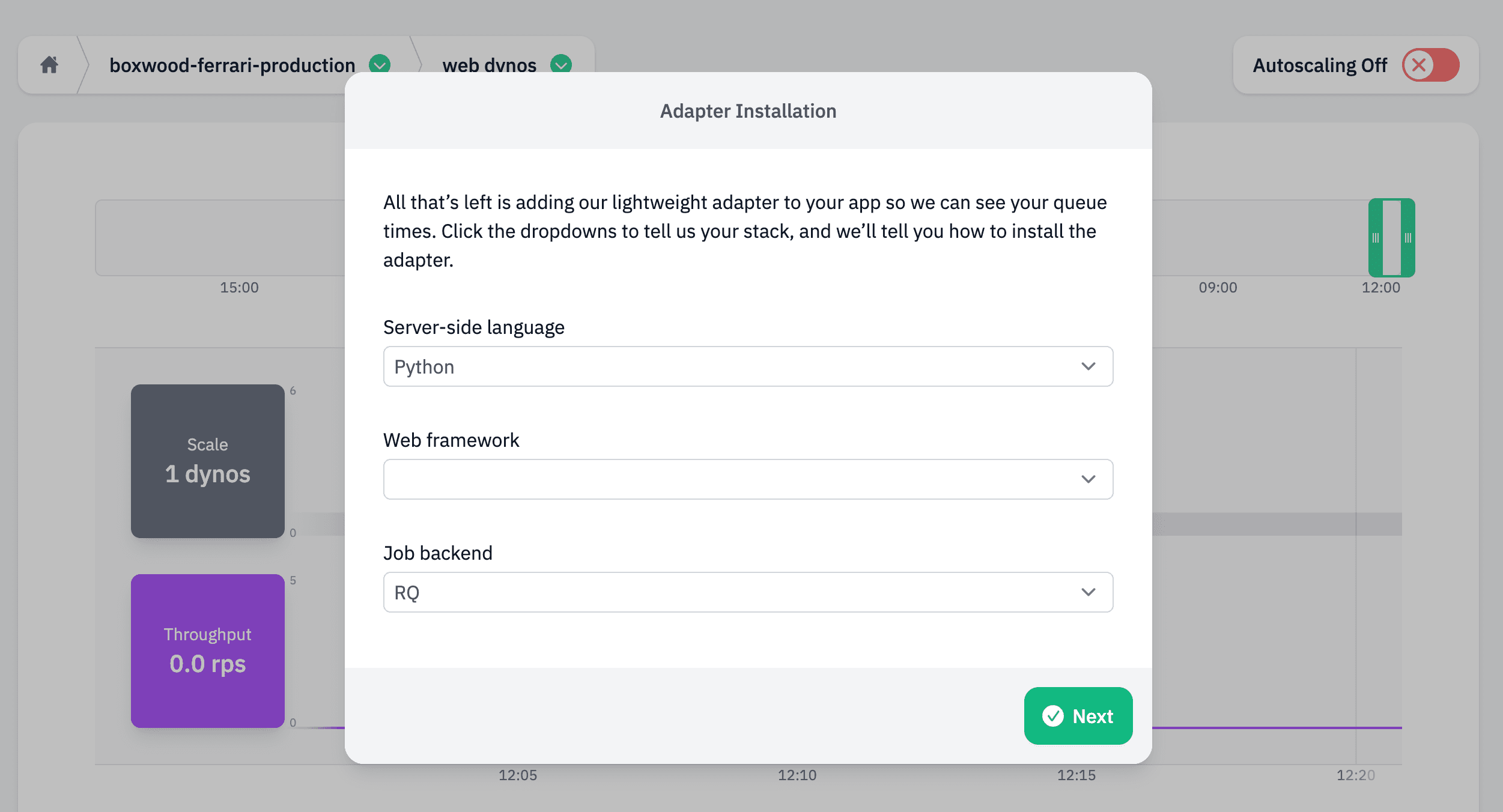Click the green chevron beside web dynos
The image size is (1503, 812).
[561, 64]
